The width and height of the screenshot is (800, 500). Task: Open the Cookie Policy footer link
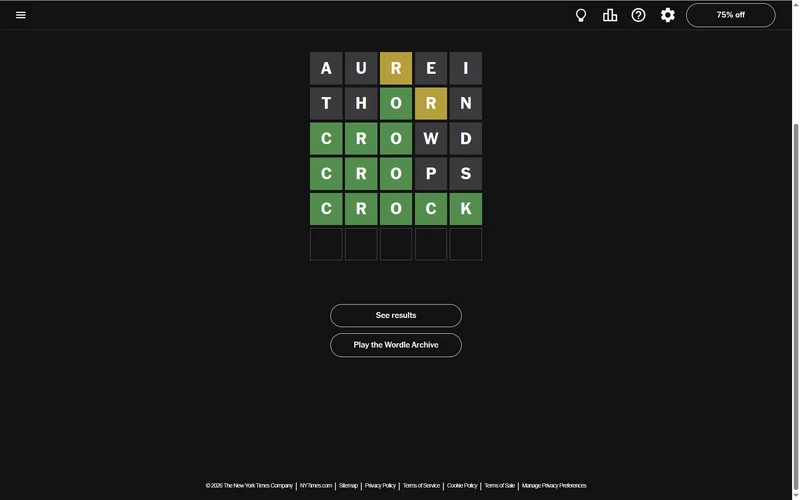462,486
